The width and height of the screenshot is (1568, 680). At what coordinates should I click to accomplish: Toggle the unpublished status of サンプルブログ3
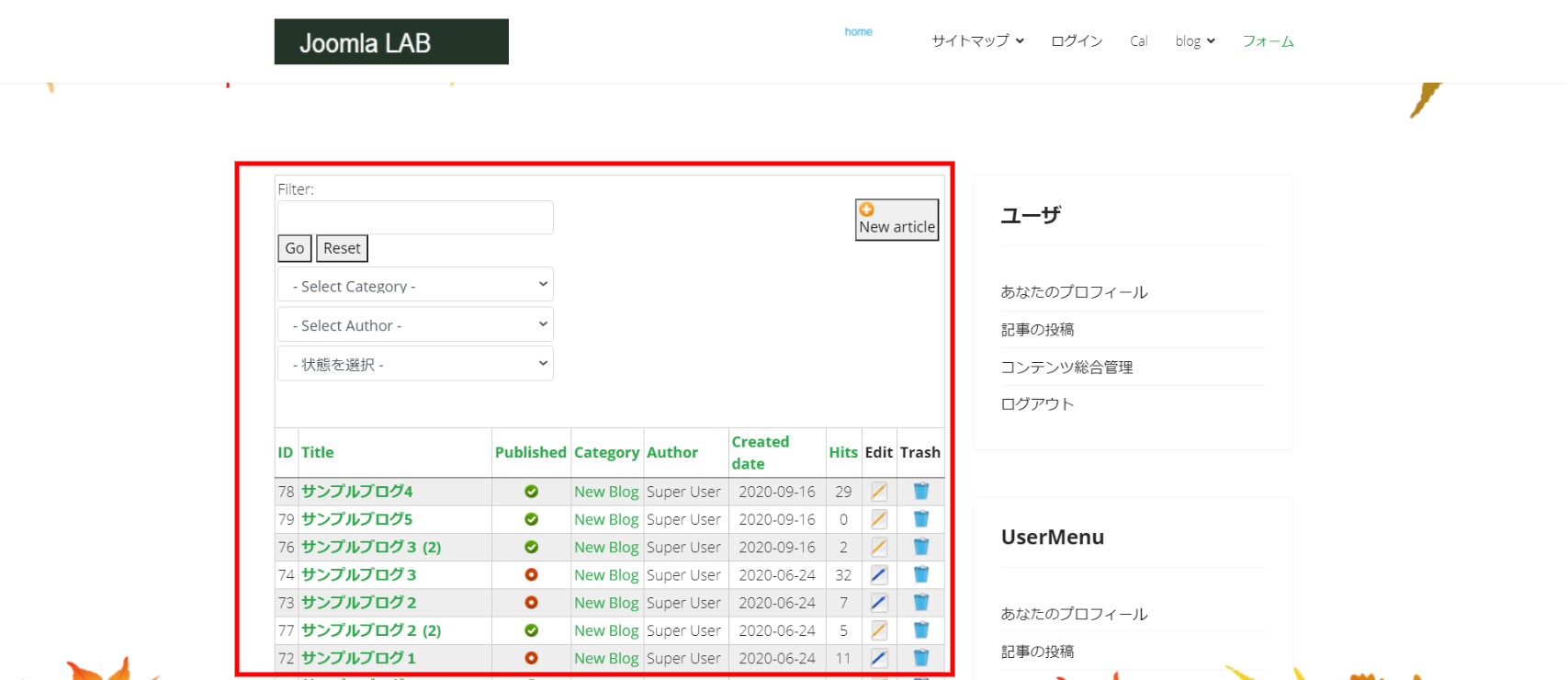pyautogui.click(x=531, y=575)
